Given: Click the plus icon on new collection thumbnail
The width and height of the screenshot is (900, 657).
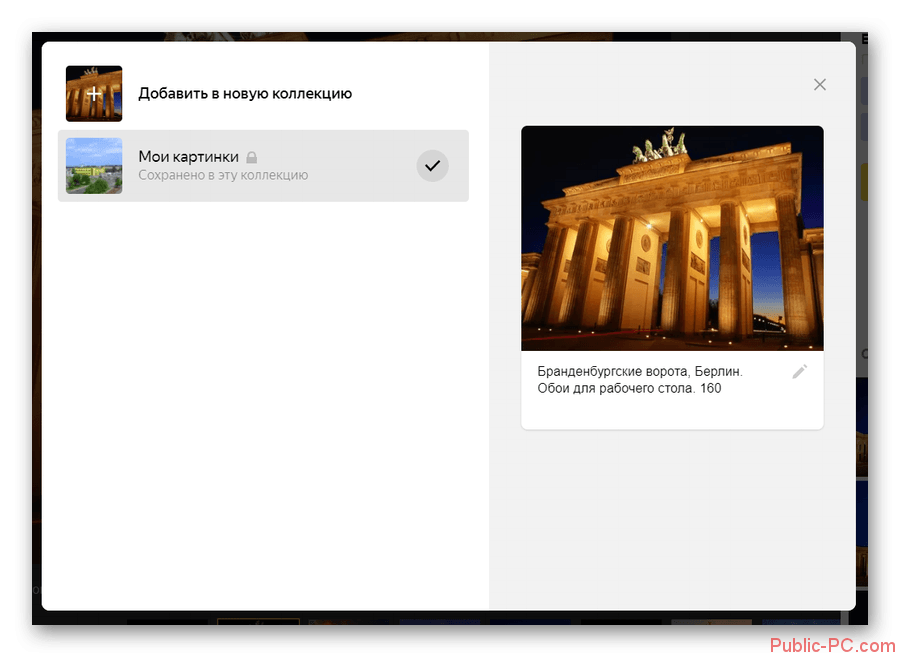Looking at the screenshot, I should tap(94, 94).
